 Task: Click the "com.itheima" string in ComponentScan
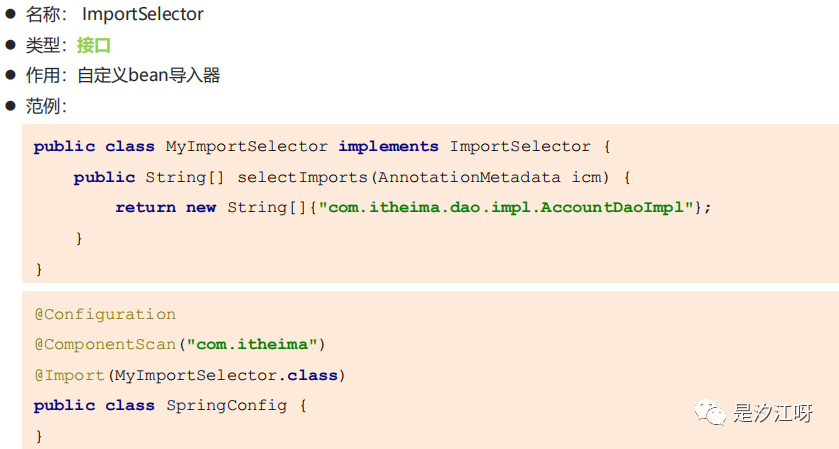click(x=252, y=344)
